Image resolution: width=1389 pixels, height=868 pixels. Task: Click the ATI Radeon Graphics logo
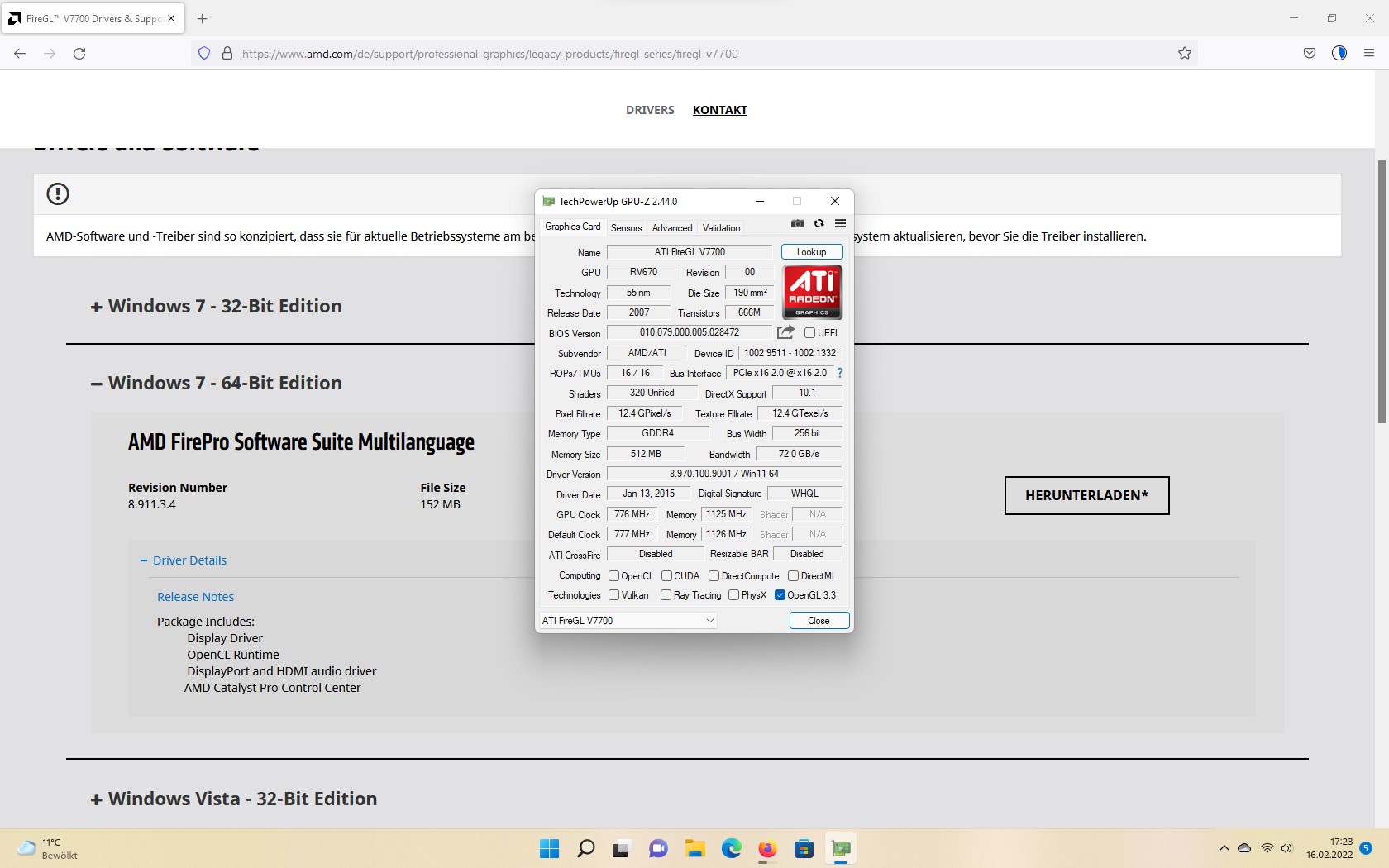pos(812,292)
